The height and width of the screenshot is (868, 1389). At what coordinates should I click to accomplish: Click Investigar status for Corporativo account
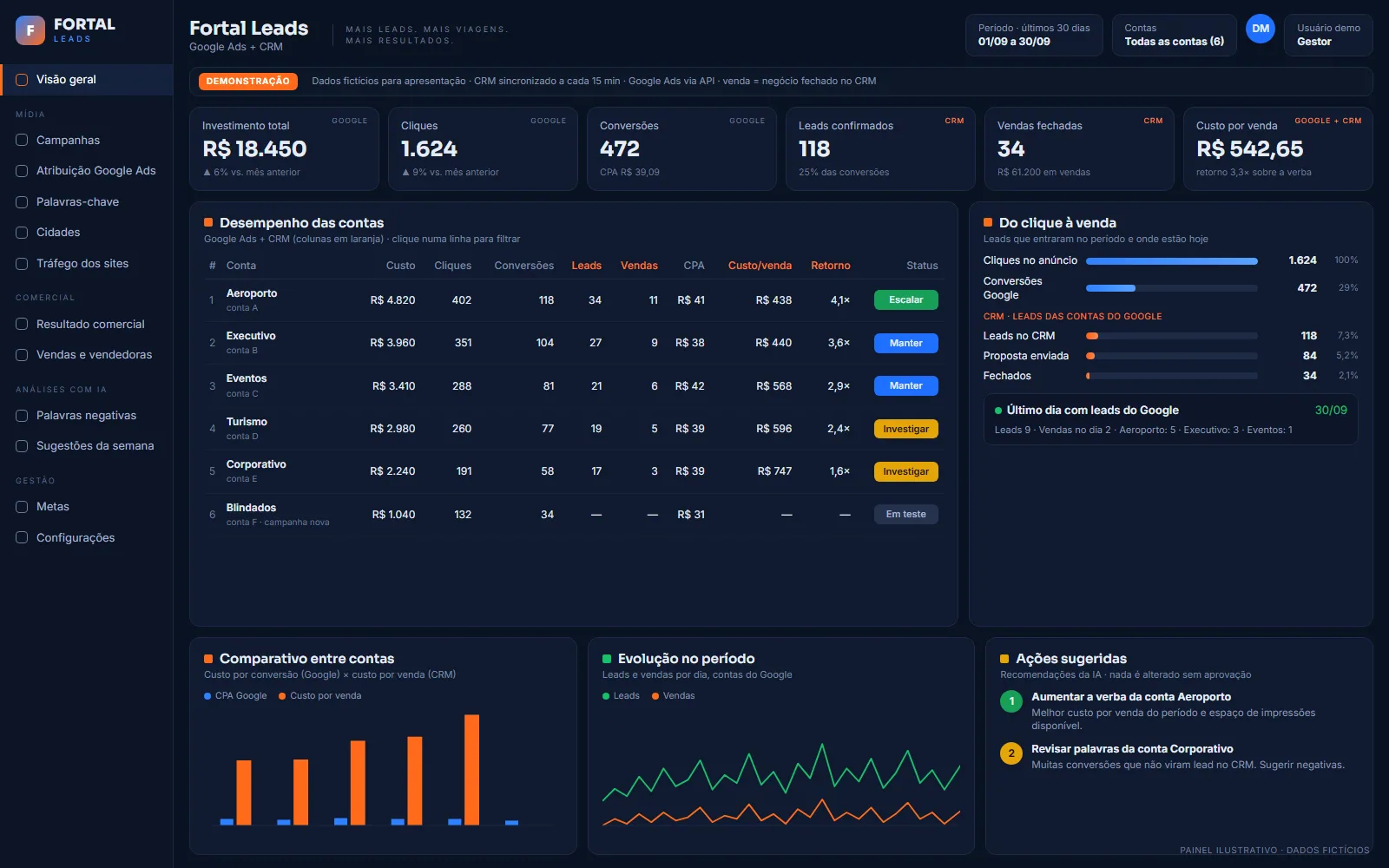905,472
